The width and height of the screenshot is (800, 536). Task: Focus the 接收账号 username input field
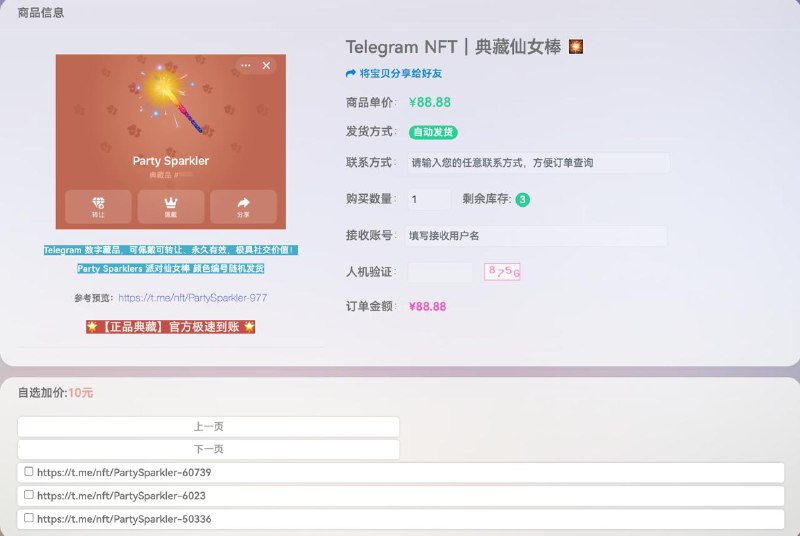[x=536, y=236]
